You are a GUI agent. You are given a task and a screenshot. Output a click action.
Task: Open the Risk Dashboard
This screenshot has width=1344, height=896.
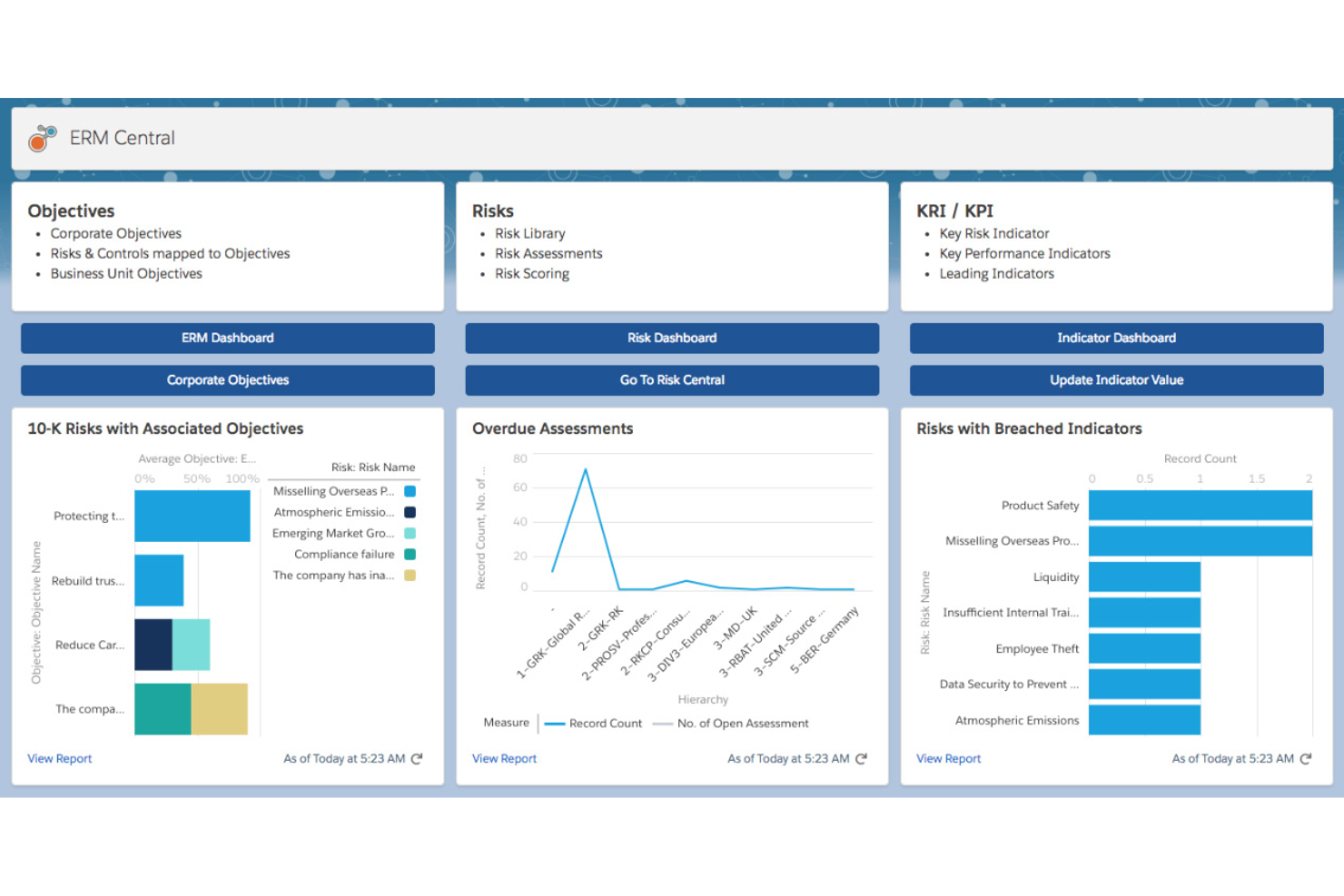point(671,338)
